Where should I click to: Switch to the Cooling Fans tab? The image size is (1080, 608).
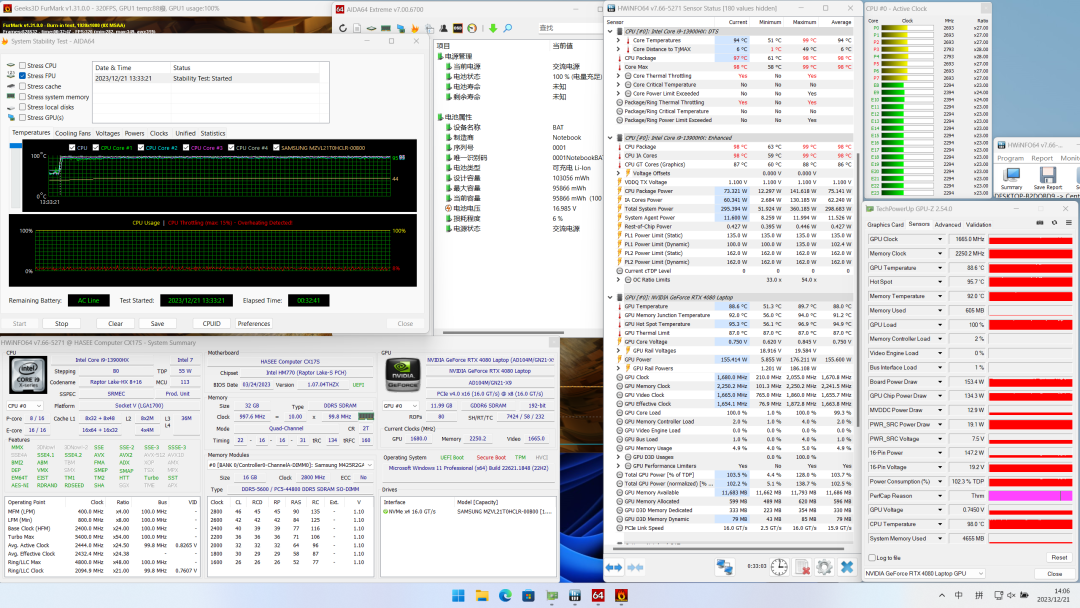pyautogui.click(x=72, y=133)
